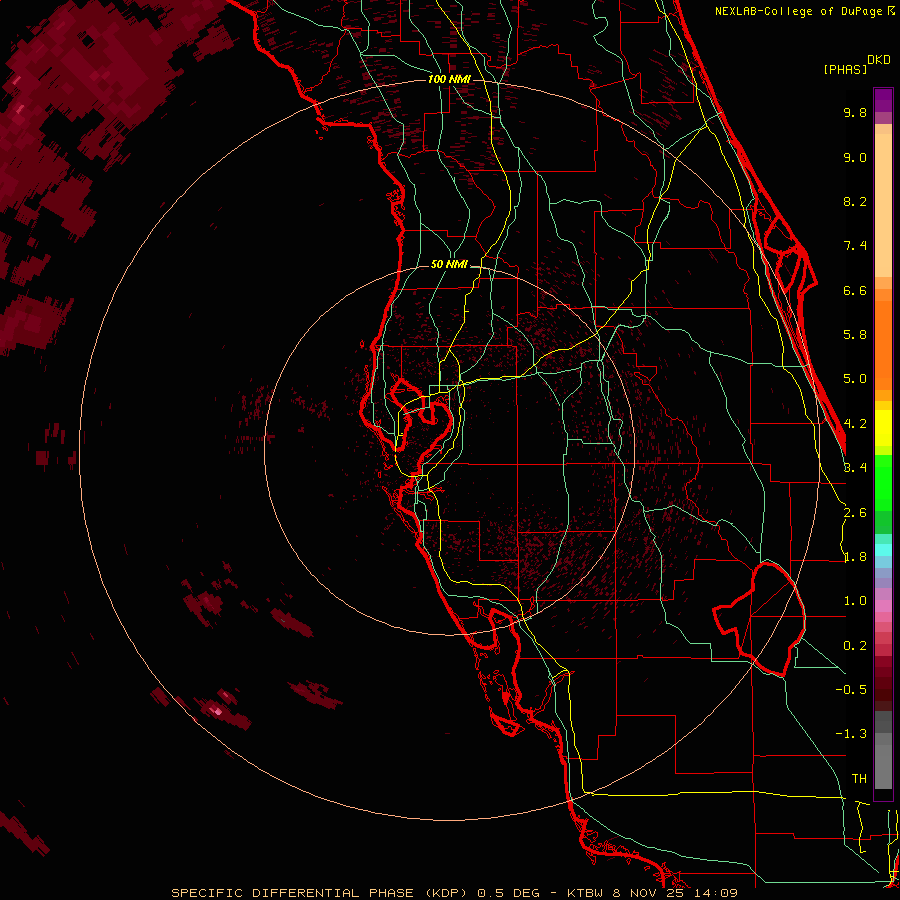Viewport: 900px width, 900px height.
Task: Click the 4.2 scale label
Action: point(855,424)
